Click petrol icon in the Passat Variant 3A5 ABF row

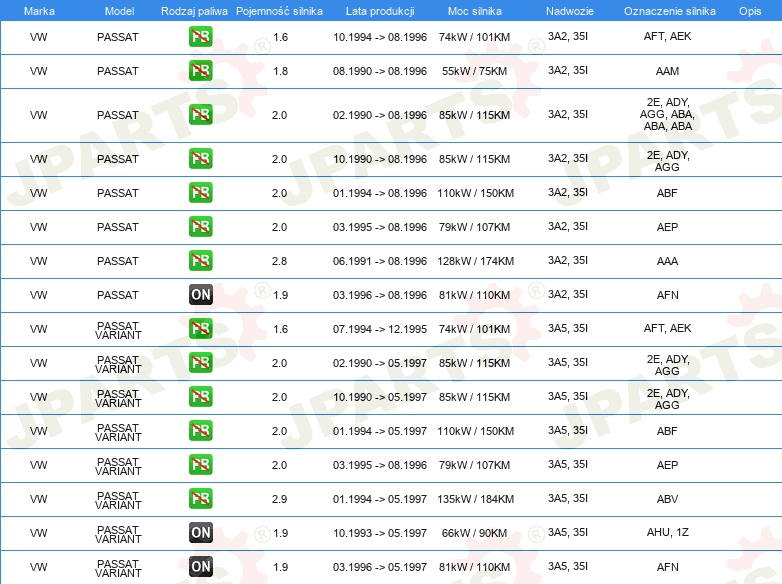coord(200,430)
